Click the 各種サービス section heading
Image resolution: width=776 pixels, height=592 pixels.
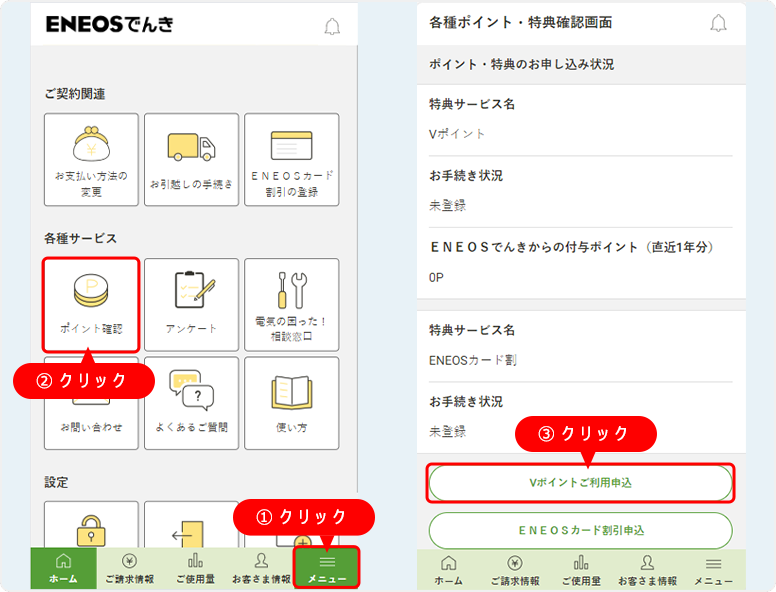81,239
